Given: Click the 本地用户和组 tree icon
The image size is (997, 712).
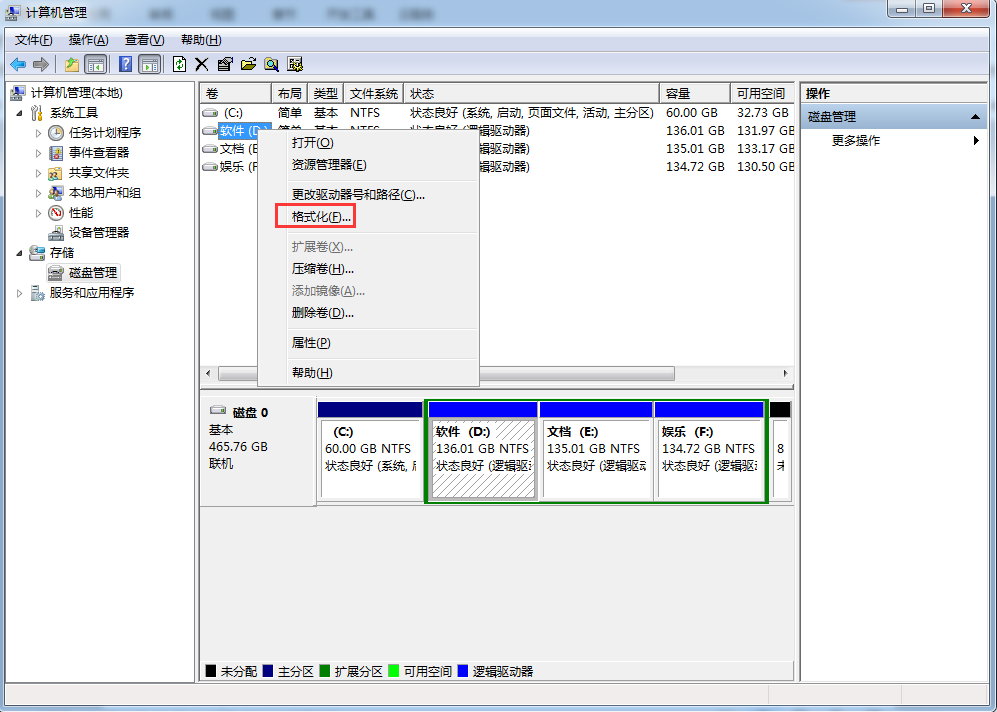Looking at the screenshot, I should (x=56, y=193).
